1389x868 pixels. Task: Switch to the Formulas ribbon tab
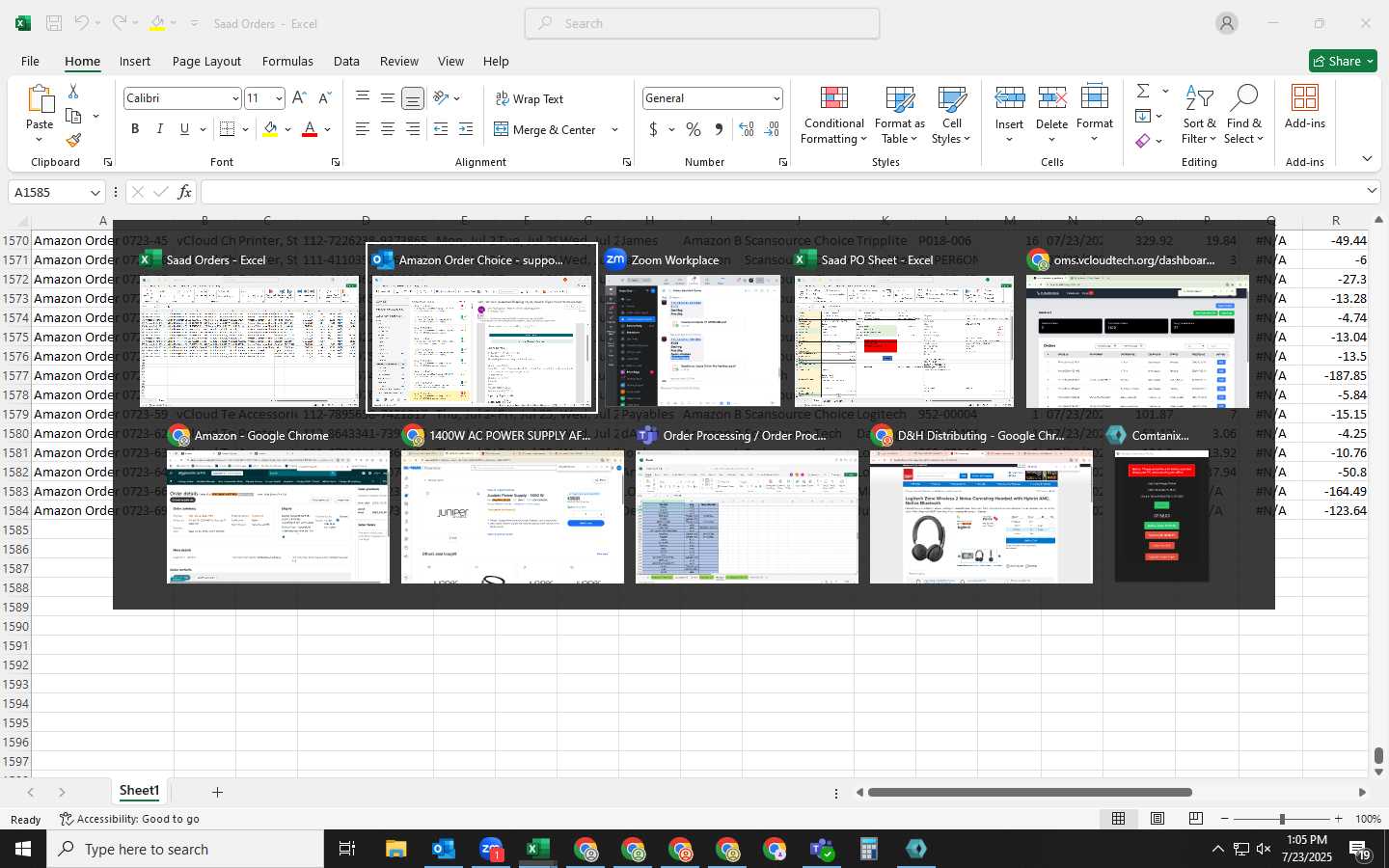click(287, 61)
